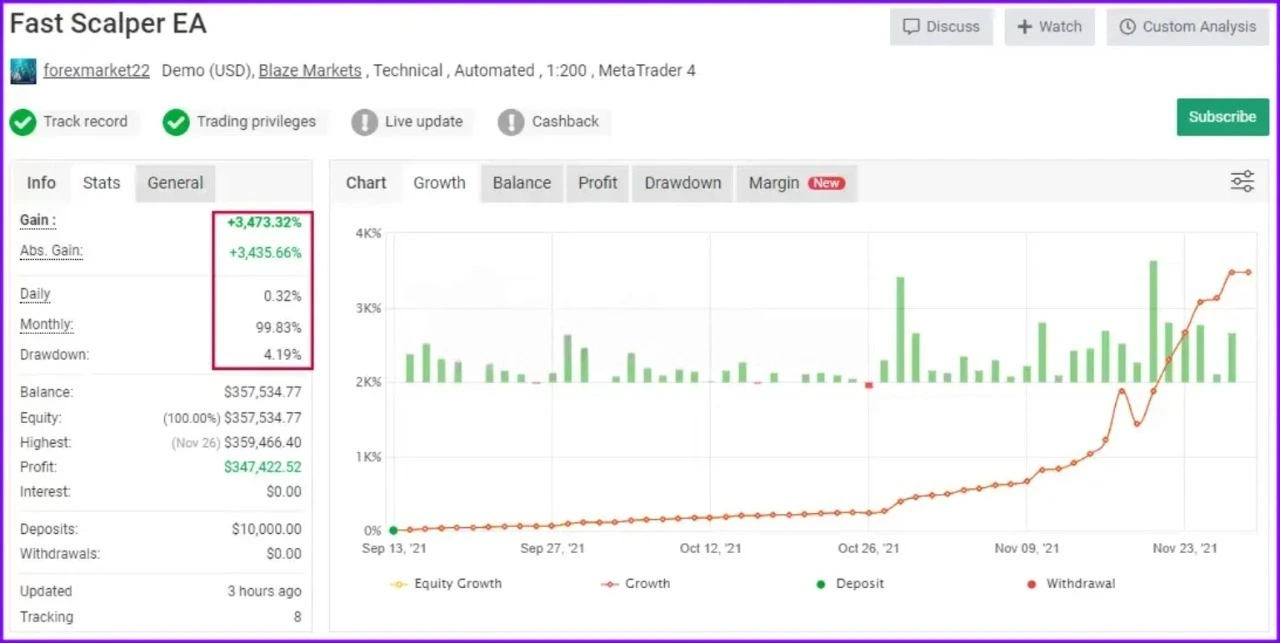Image resolution: width=1280 pixels, height=643 pixels.
Task: Switch to the Info tab
Action: [x=41, y=183]
